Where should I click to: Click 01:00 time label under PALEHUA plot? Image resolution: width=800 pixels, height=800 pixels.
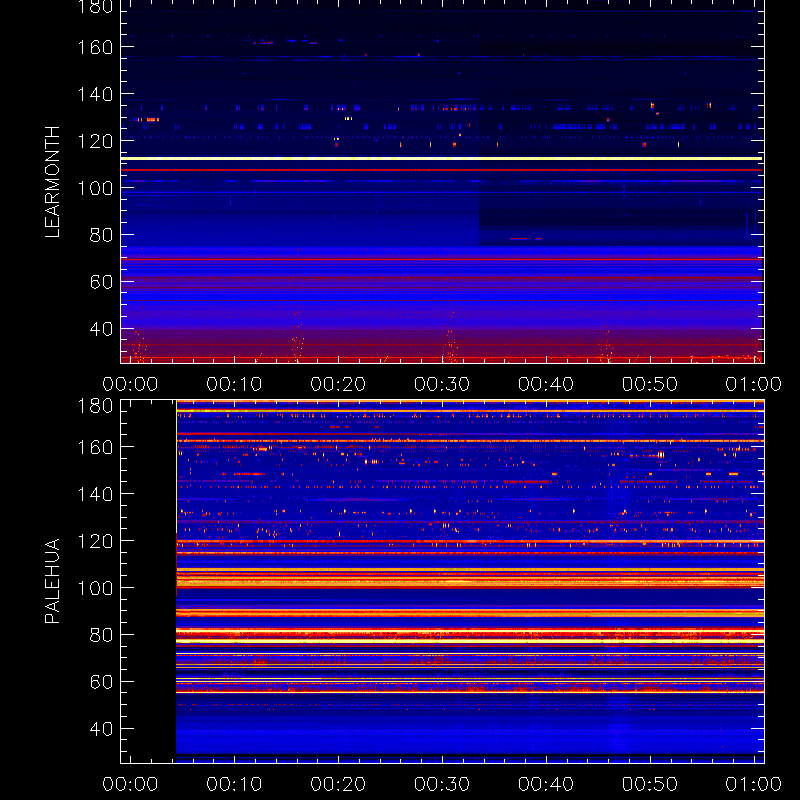click(754, 784)
